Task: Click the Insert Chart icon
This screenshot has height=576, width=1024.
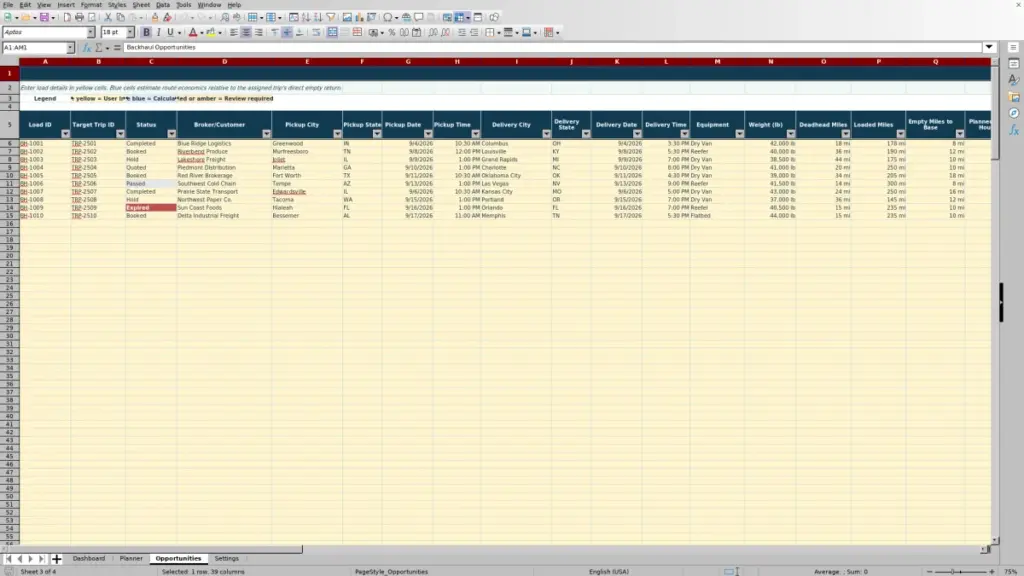Action: click(359, 18)
